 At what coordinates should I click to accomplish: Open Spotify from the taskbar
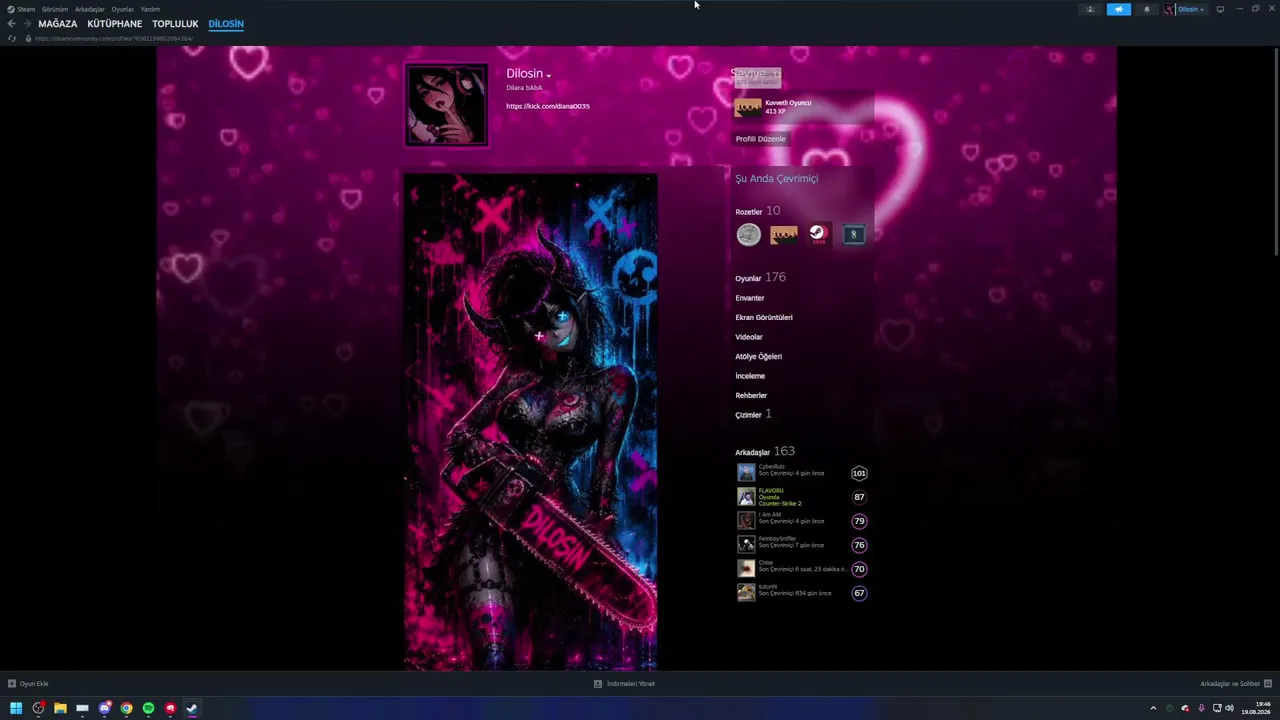(148, 708)
